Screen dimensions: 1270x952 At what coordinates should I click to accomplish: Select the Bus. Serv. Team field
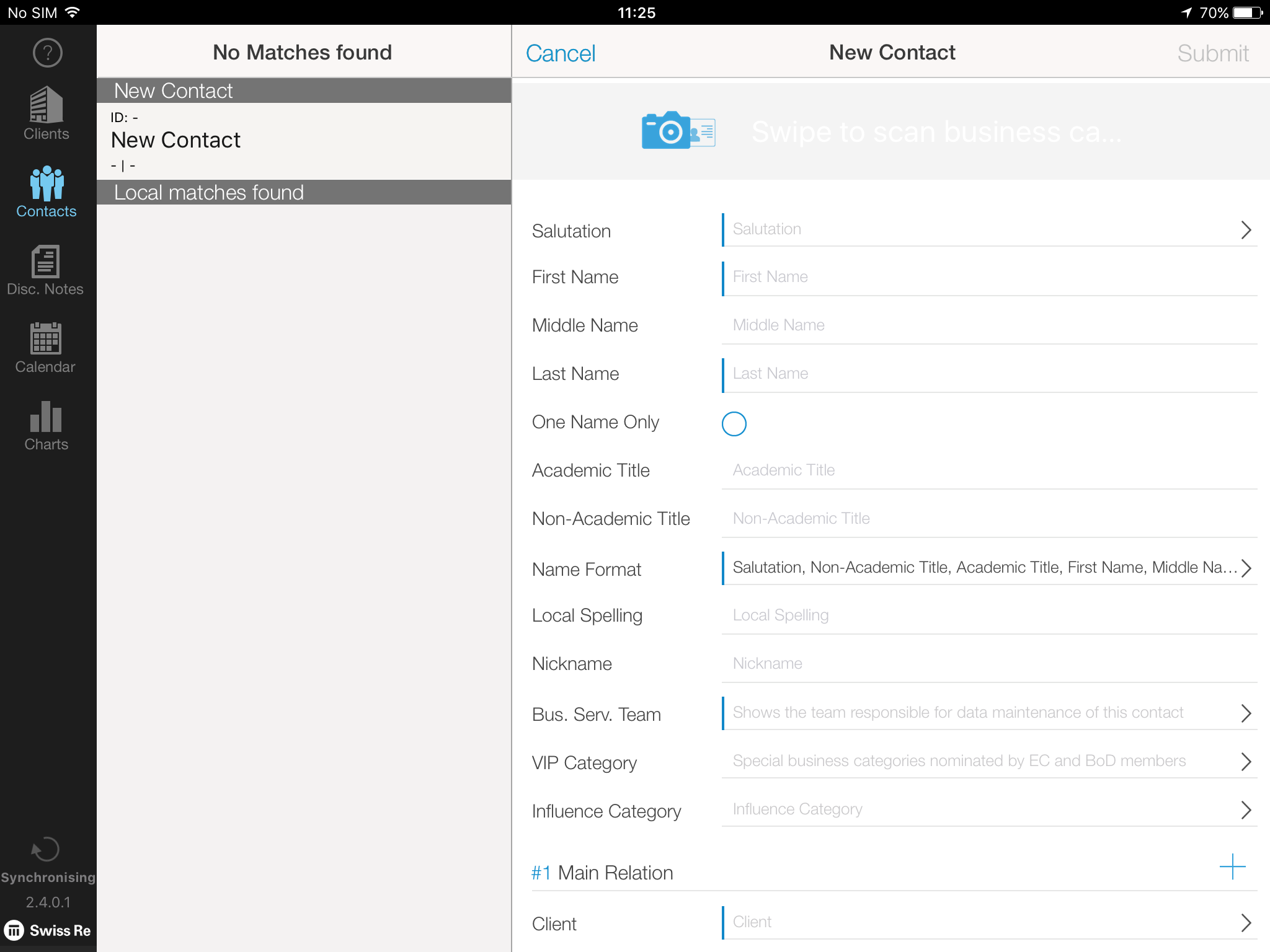[x=990, y=713]
